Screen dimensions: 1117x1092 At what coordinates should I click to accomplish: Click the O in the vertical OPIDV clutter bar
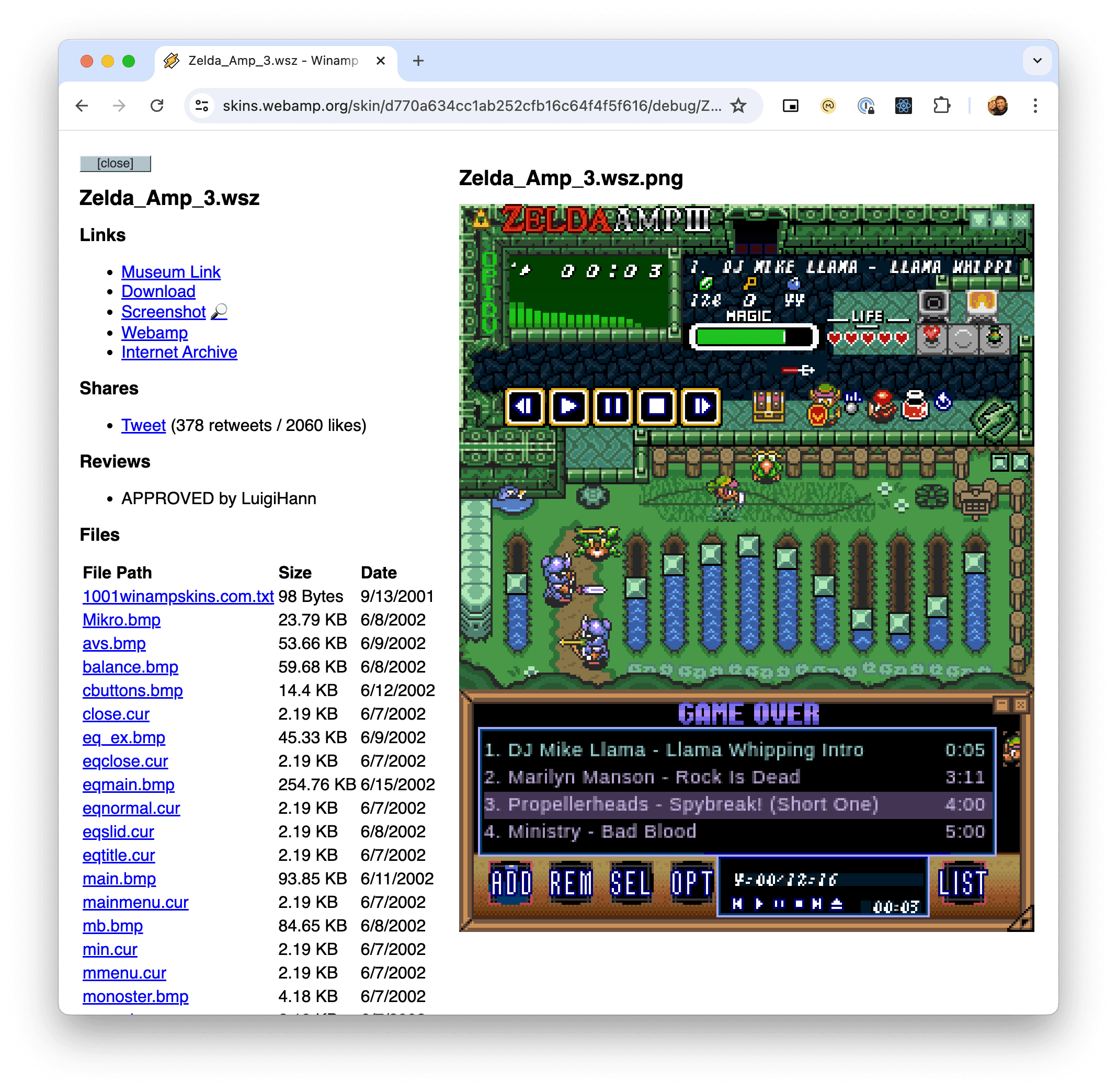tap(489, 260)
